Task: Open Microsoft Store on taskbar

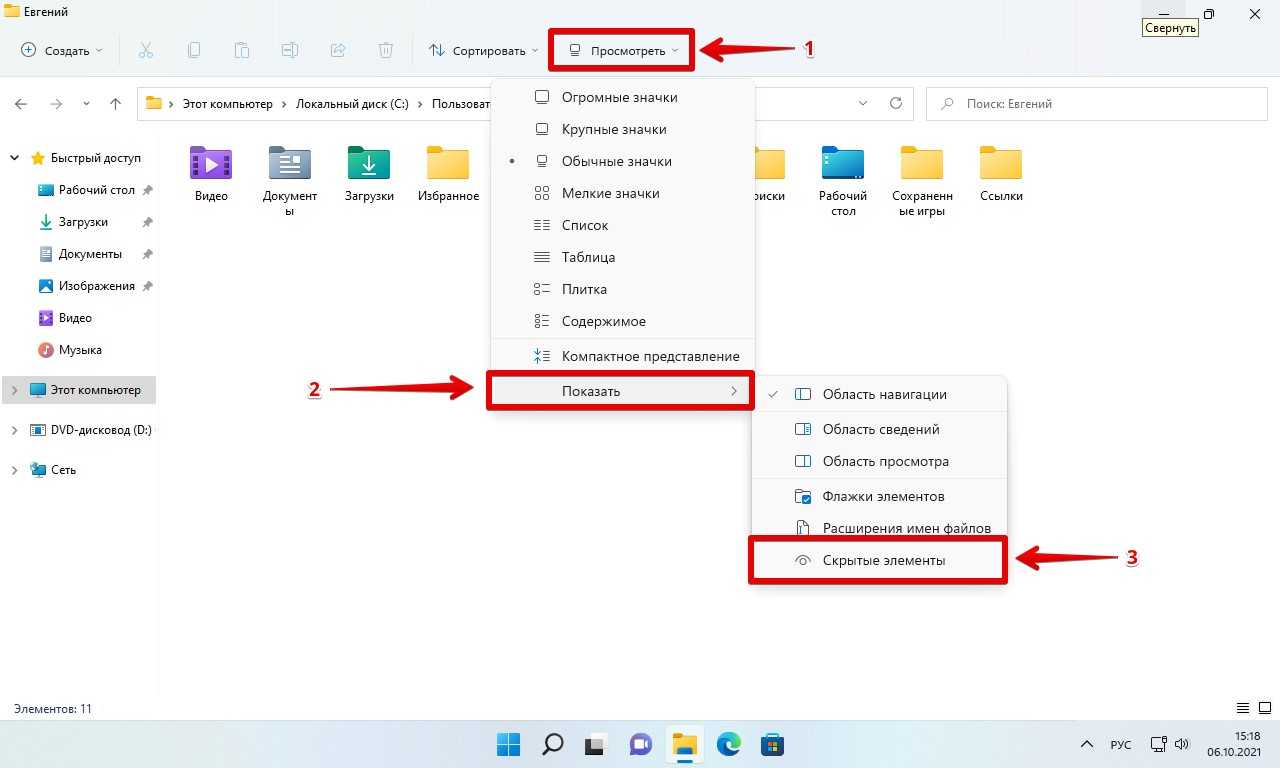Action: pyautogui.click(x=772, y=744)
